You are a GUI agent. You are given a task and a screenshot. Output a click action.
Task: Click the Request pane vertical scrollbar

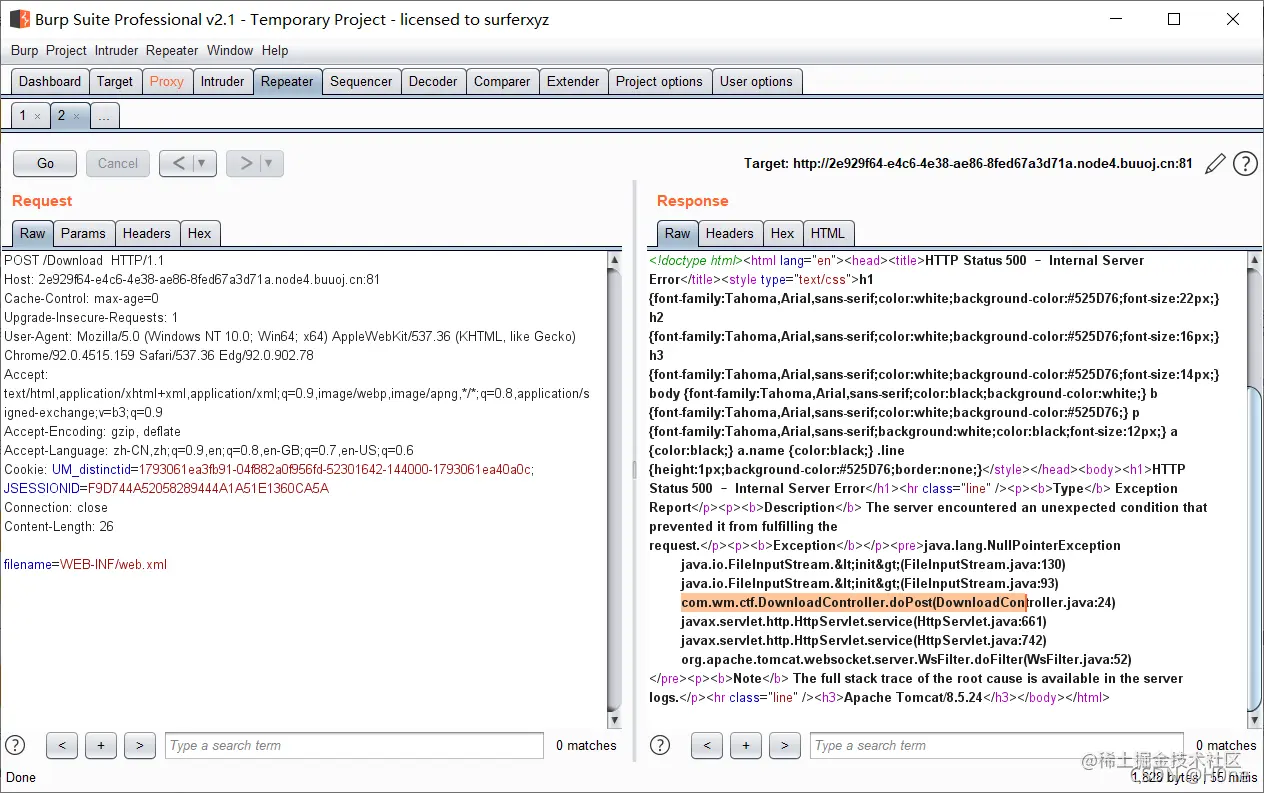(x=615, y=490)
